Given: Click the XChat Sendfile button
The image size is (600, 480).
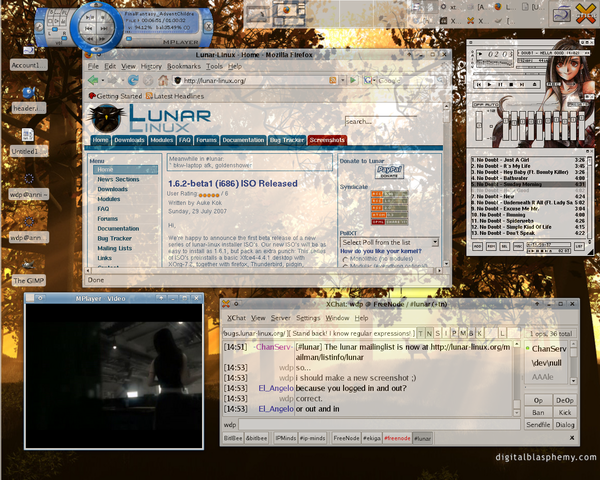Looking at the screenshot, I should (x=538, y=424).
